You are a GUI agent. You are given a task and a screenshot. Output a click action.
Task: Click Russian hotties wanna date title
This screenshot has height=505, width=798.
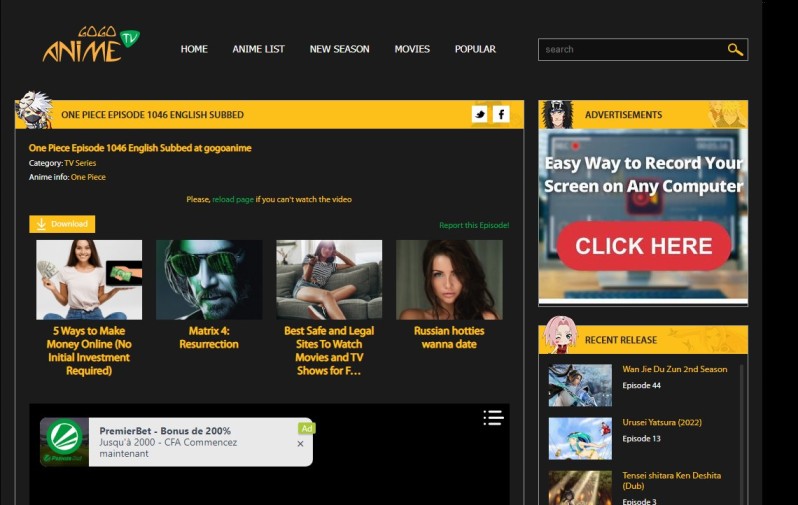[x=449, y=338]
